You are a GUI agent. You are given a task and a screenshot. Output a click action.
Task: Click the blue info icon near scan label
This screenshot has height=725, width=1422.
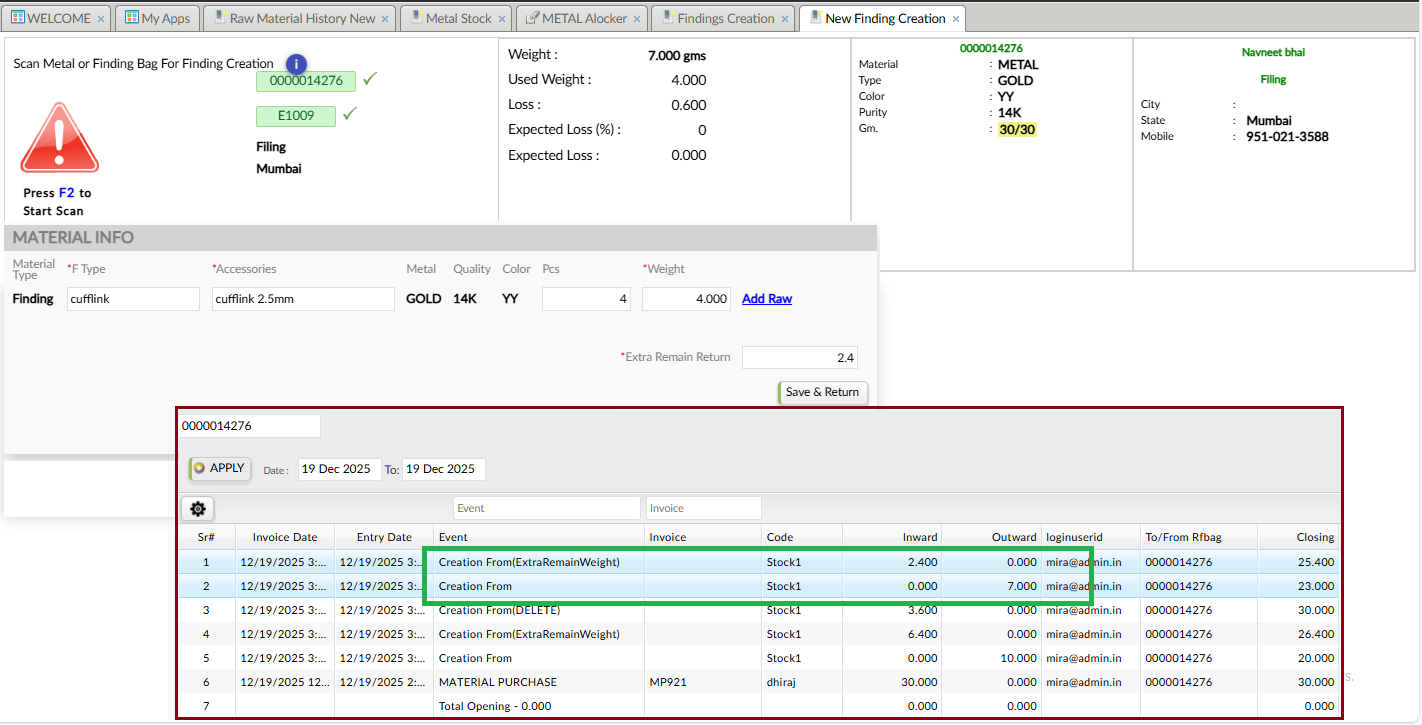click(x=295, y=63)
